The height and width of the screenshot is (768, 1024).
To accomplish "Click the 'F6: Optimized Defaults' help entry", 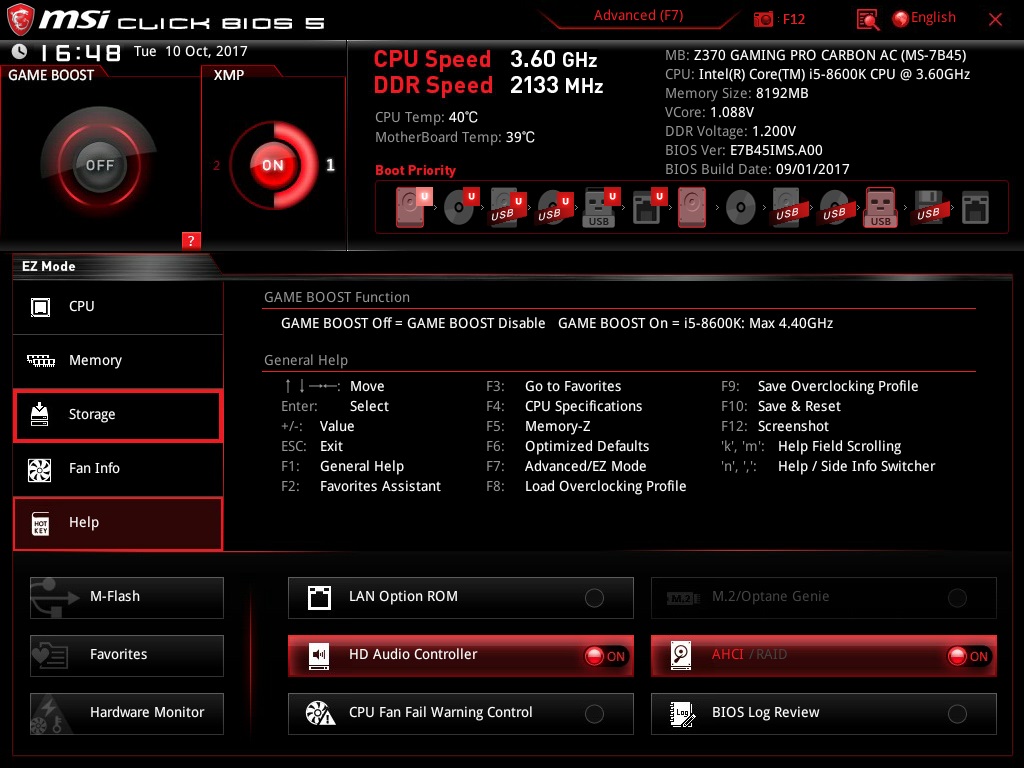I will [568, 446].
